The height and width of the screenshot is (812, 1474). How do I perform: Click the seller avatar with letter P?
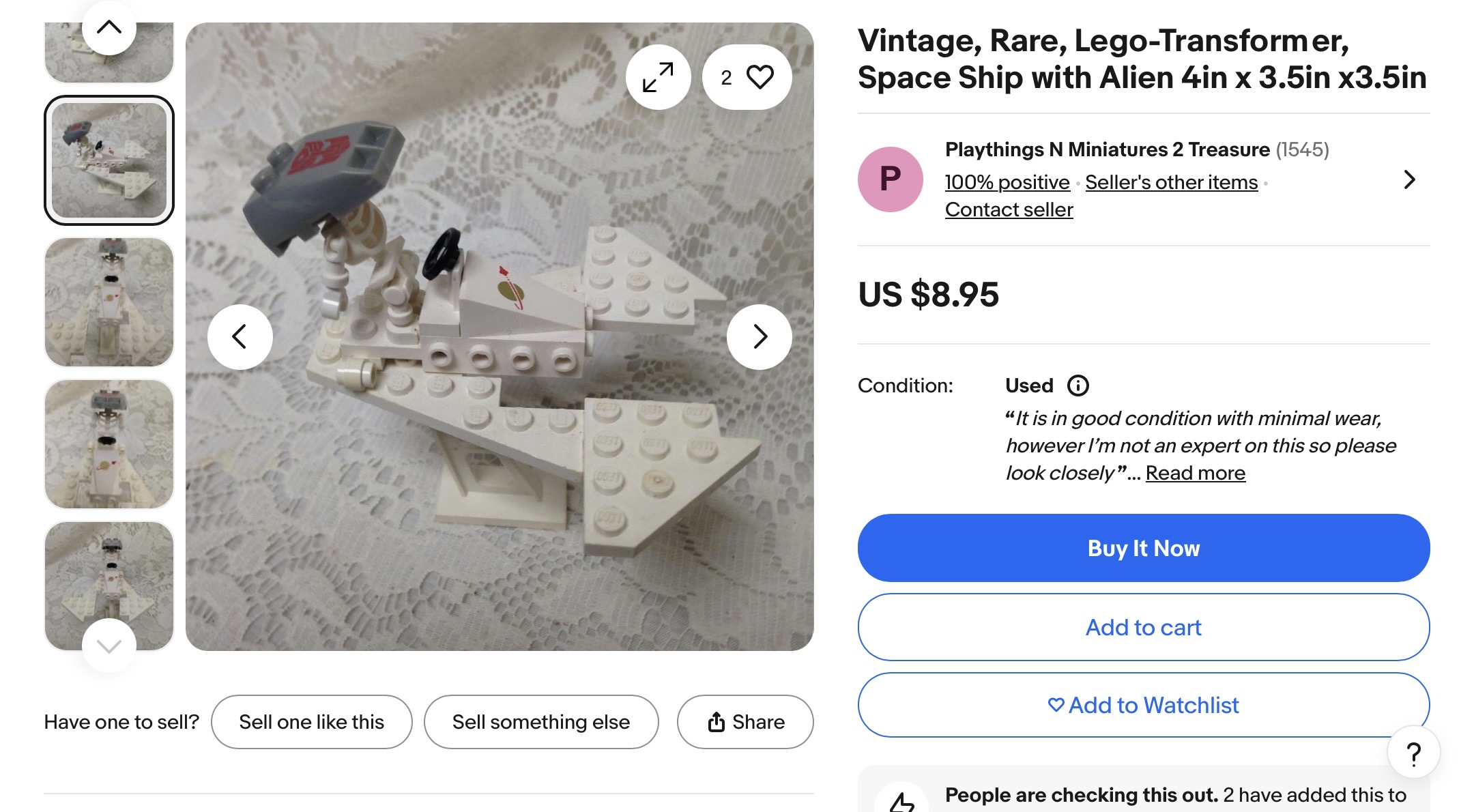pyautogui.click(x=890, y=179)
